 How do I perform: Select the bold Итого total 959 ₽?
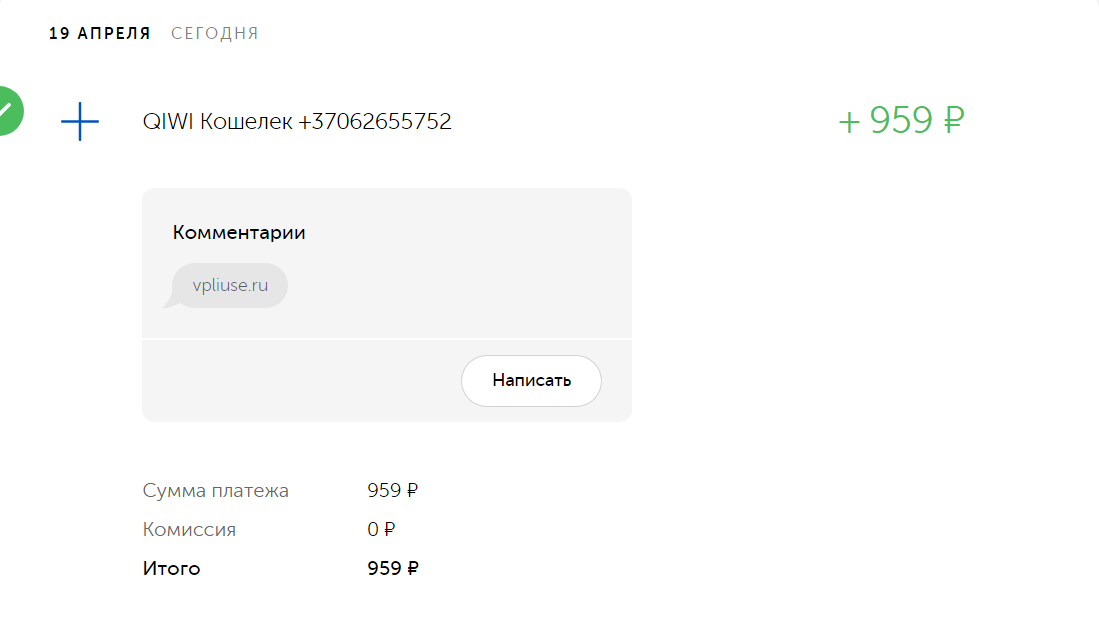click(392, 568)
